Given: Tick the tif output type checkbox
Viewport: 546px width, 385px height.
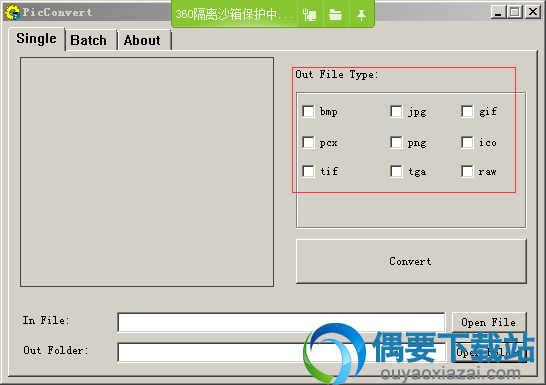Looking at the screenshot, I should click(308, 171).
